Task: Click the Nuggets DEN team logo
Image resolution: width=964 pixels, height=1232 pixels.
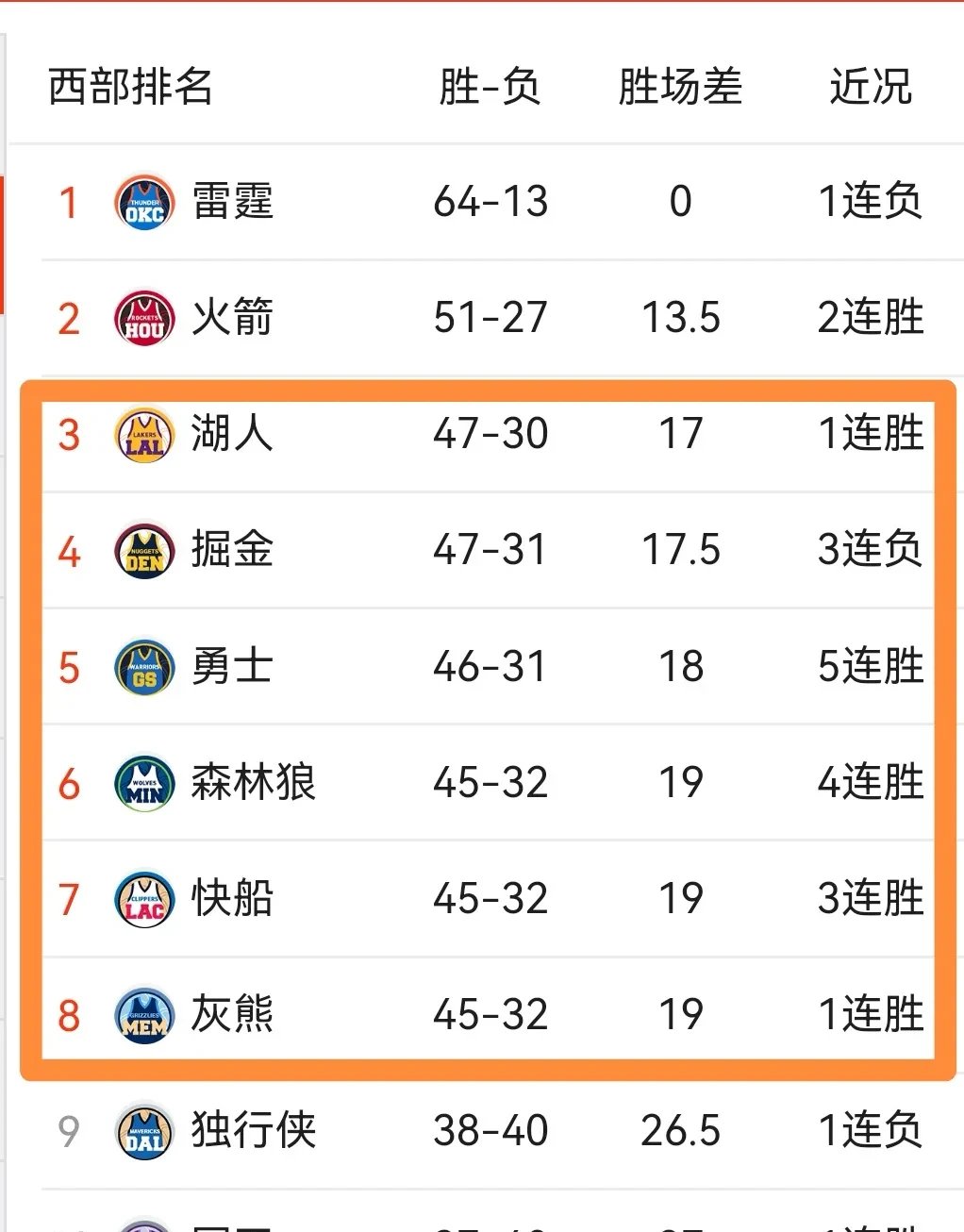Action: point(143,550)
